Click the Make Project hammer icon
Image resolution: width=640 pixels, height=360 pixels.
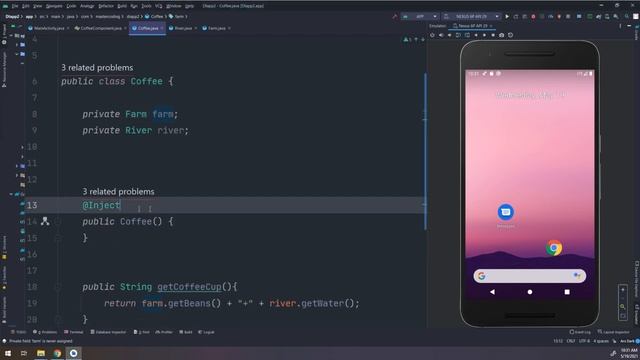point(395,16)
